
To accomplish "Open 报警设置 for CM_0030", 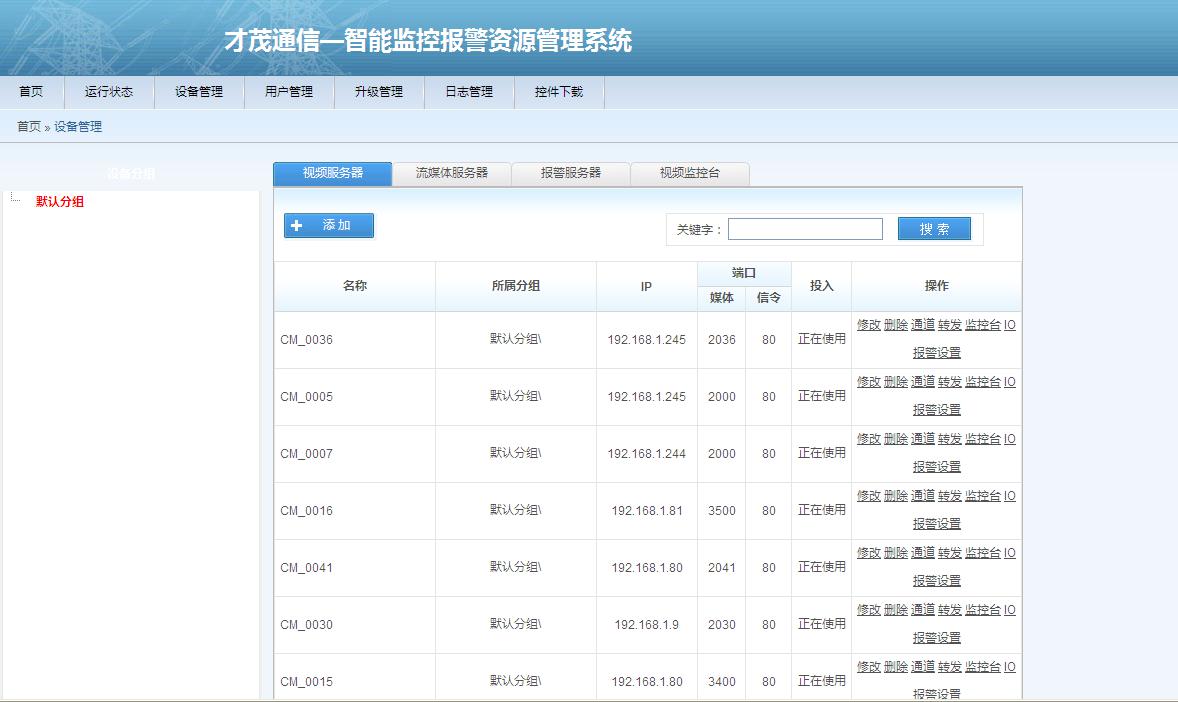I will tap(936, 638).
